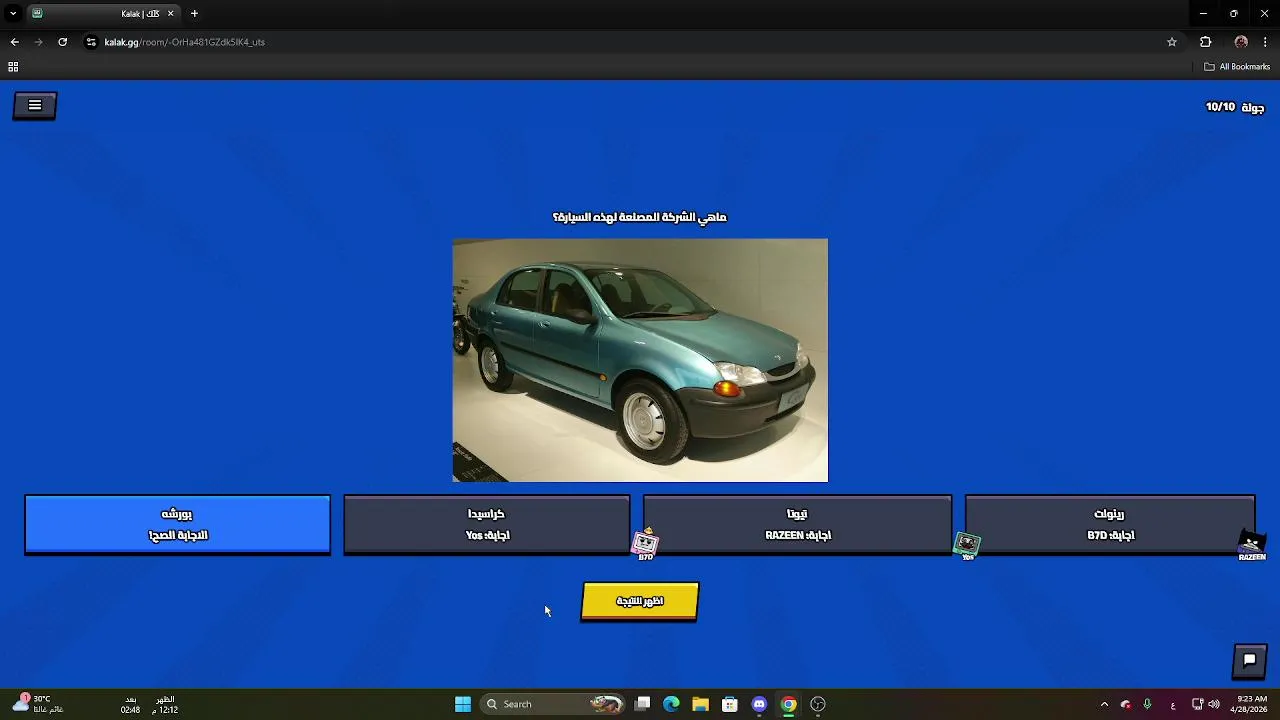Click the yellow show result button
1280x720 pixels.
(640, 601)
